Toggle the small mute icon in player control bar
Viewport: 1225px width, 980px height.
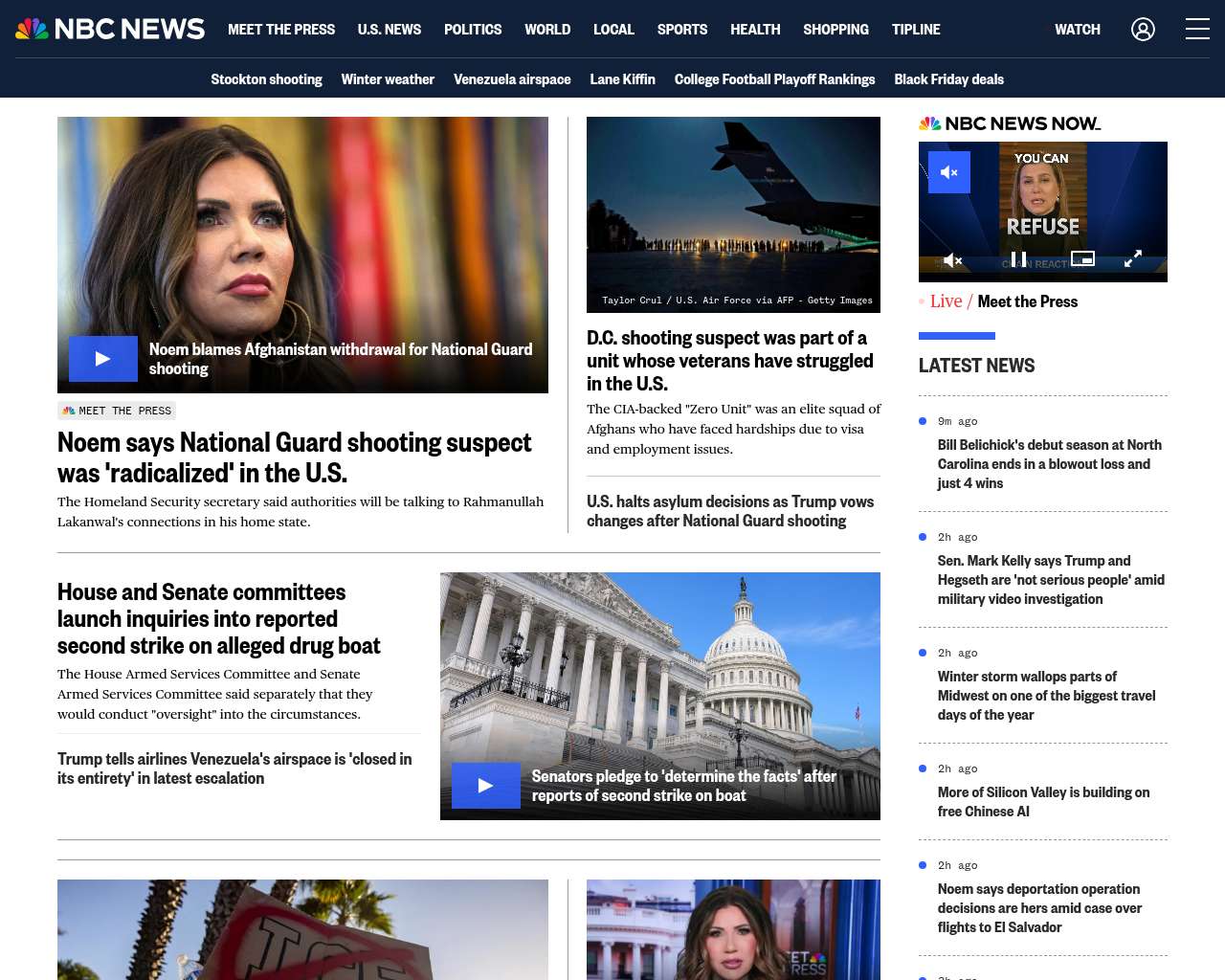click(x=952, y=260)
